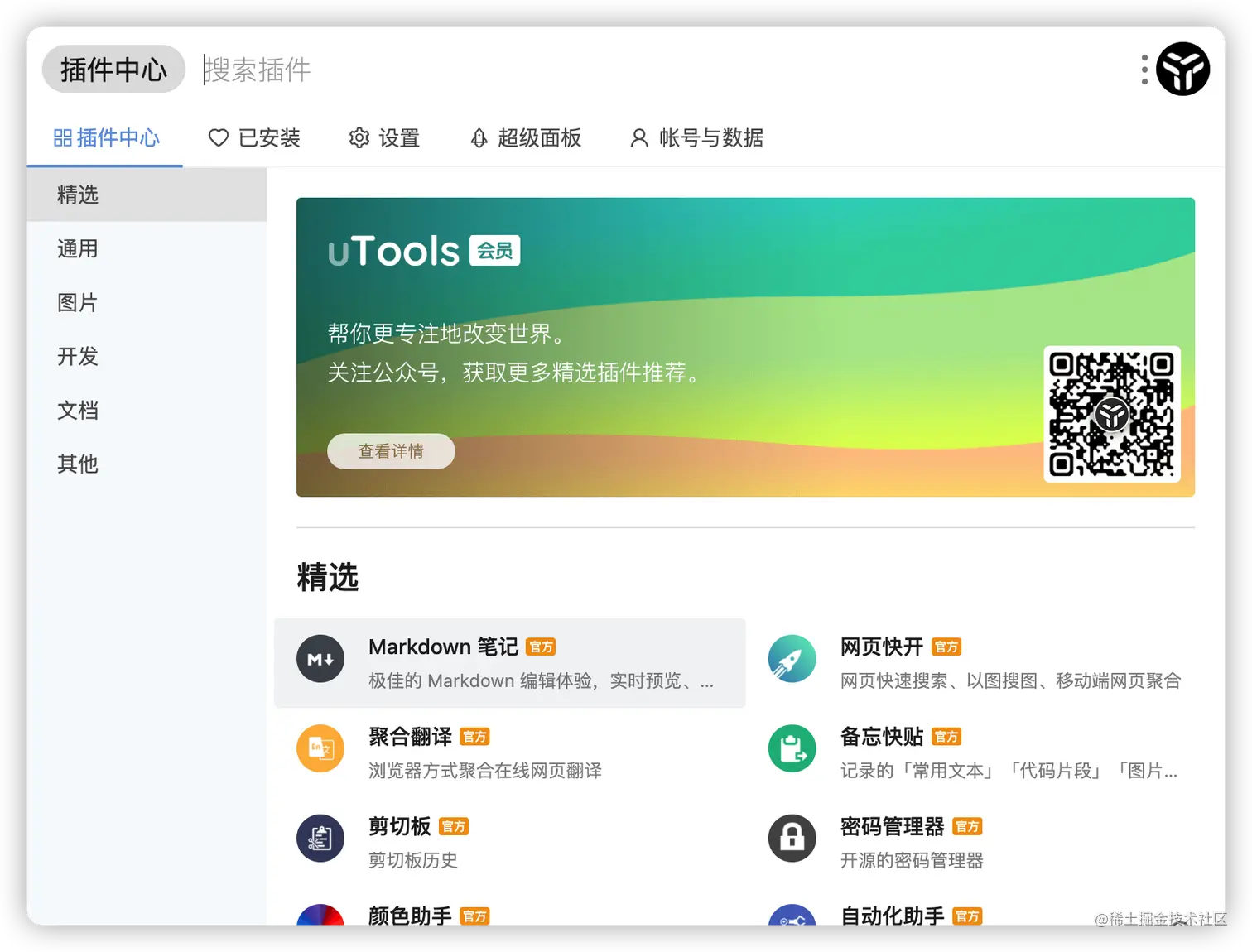
Task: Open the 备忘快贴 clipboard plugin icon
Action: pos(792,748)
